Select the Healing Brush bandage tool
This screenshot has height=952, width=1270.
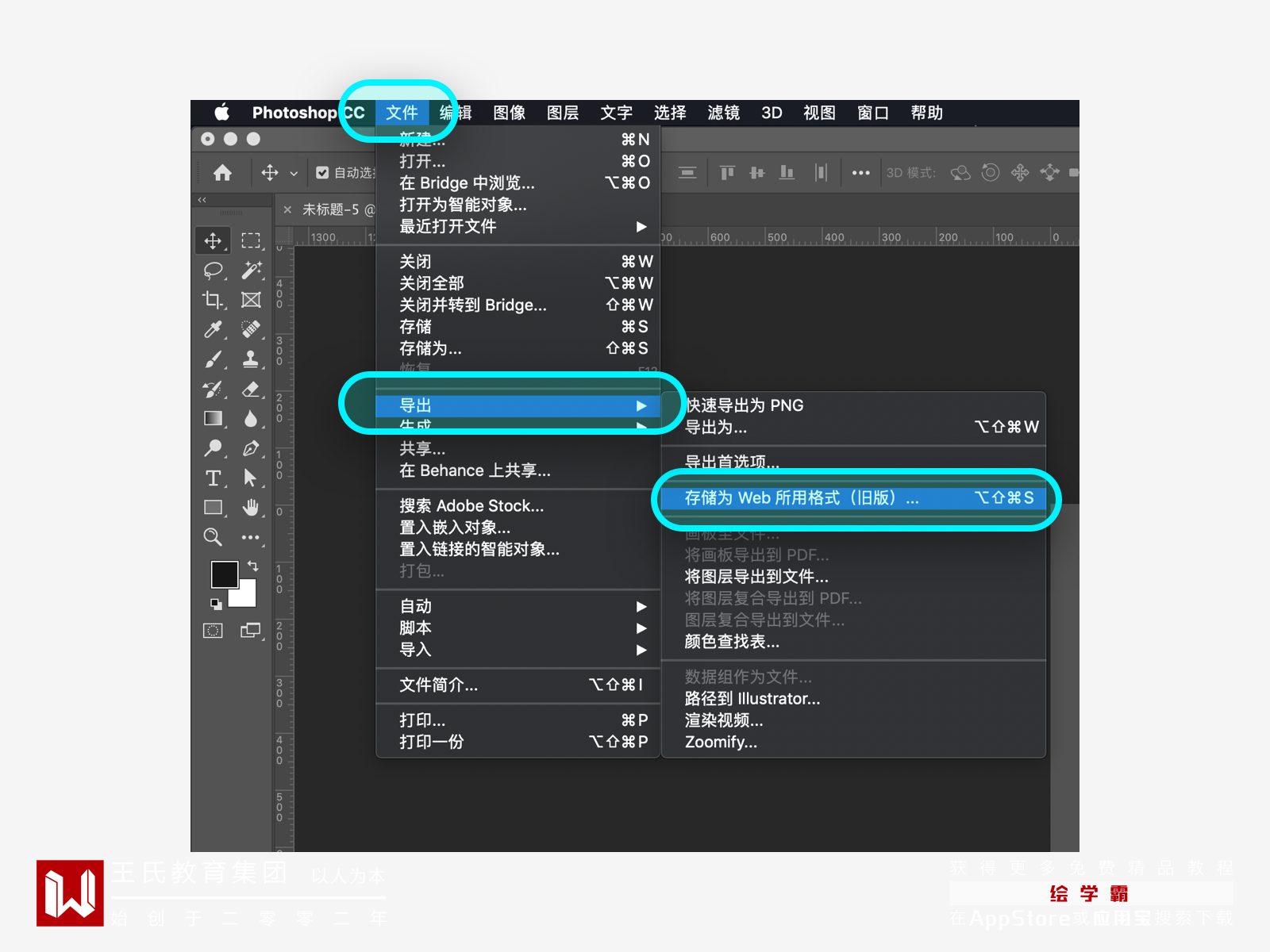(x=251, y=329)
